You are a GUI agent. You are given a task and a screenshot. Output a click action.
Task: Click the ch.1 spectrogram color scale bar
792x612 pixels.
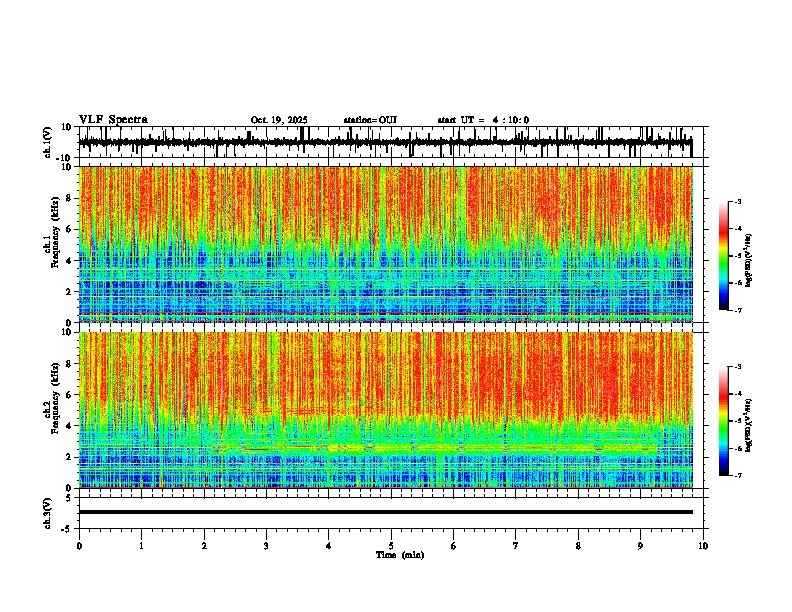coord(723,256)
